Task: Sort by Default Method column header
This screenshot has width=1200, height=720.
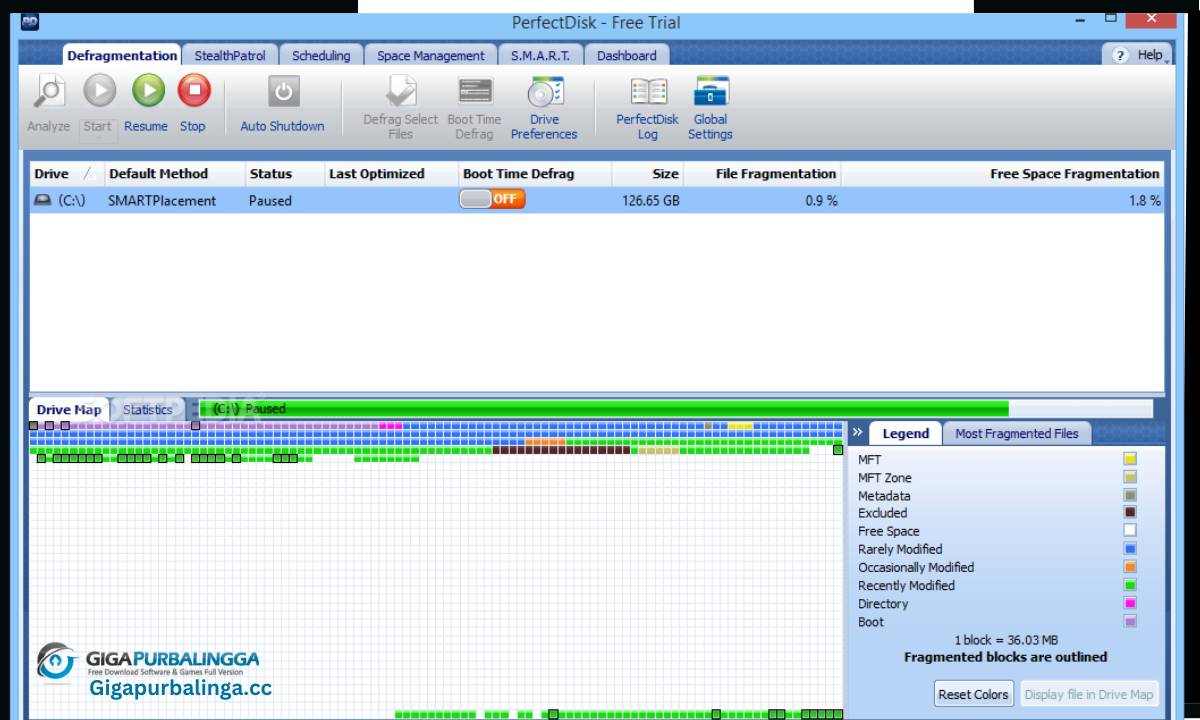Action: click(x=175, y=174)
